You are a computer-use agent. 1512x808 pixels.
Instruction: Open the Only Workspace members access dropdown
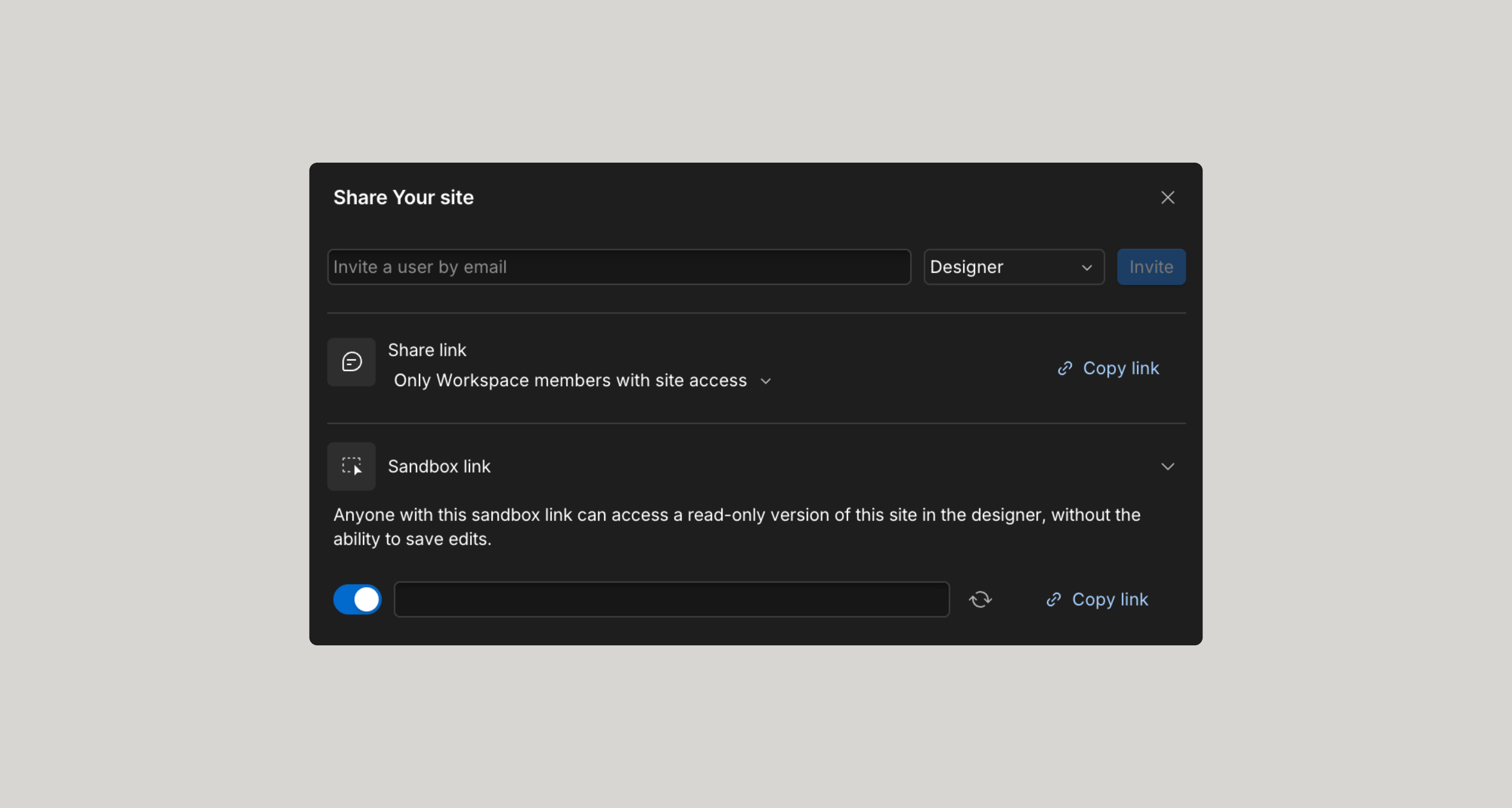click(570, 380)
